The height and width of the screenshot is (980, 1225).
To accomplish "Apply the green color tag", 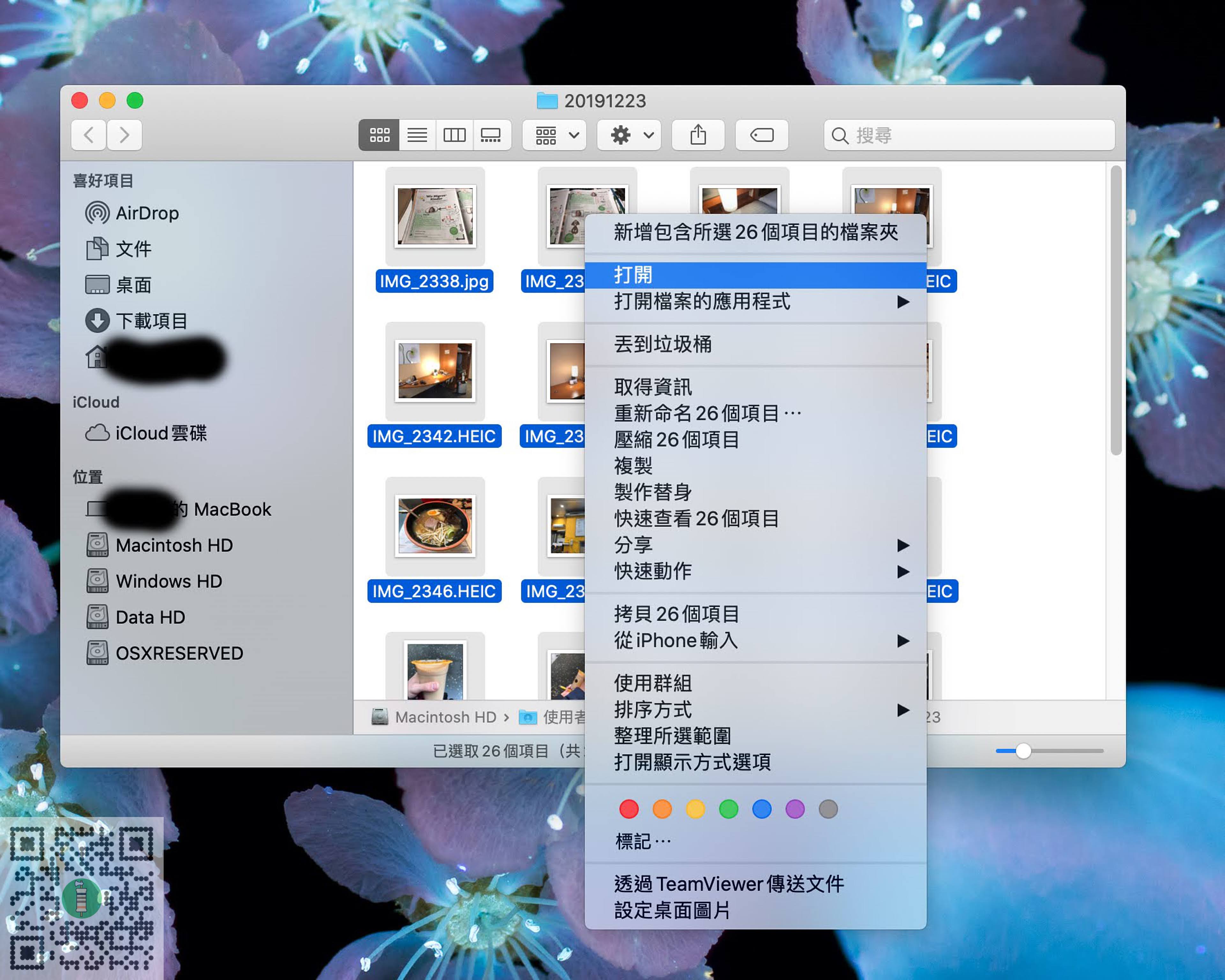I will coord(728,808).
